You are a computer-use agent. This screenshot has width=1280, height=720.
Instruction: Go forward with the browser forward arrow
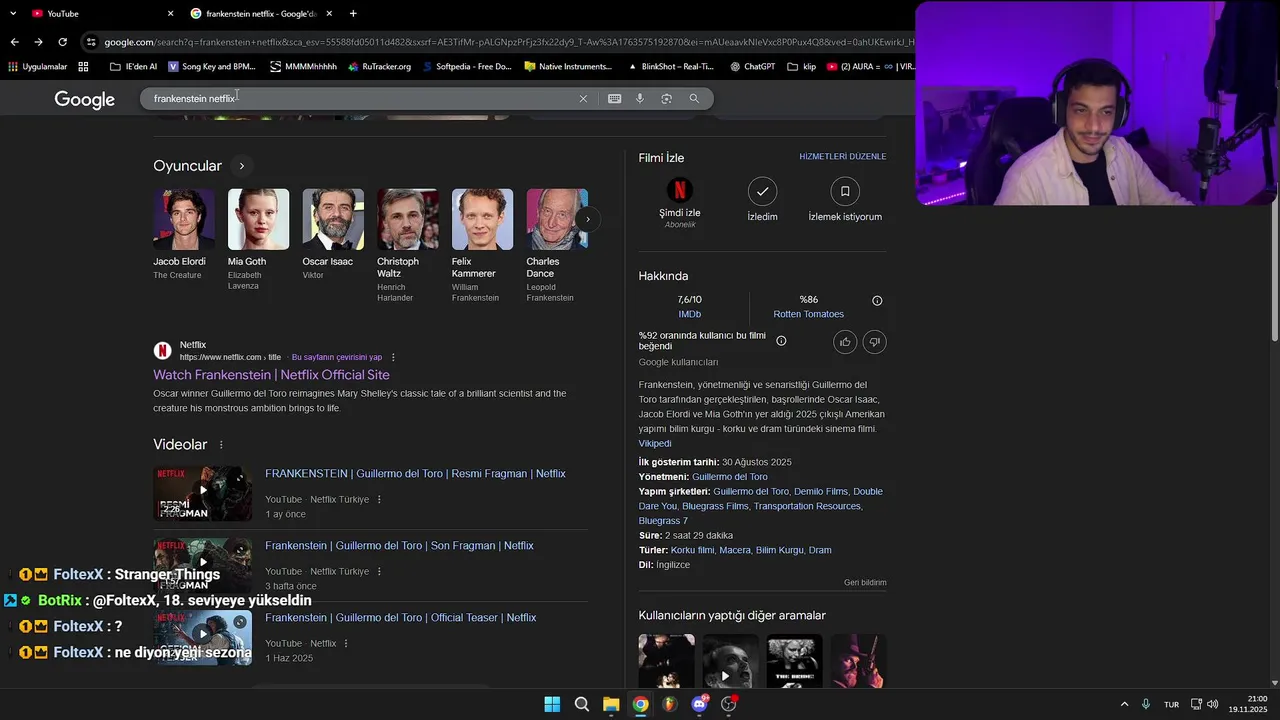(x=38, y=42)
